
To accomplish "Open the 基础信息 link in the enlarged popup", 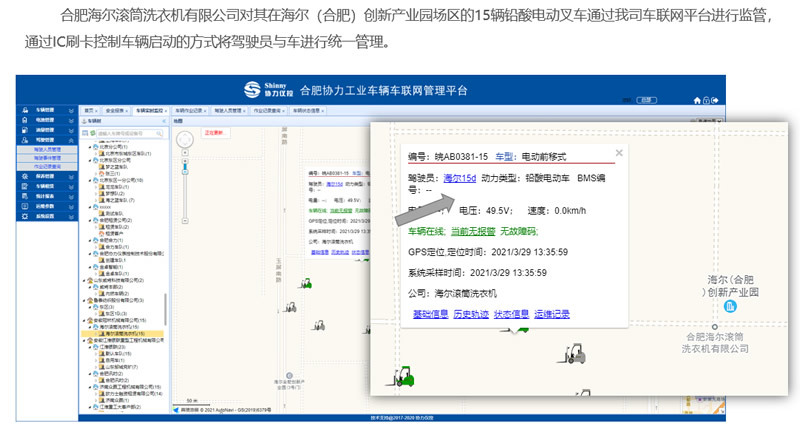I will click(x=431, y=314).
